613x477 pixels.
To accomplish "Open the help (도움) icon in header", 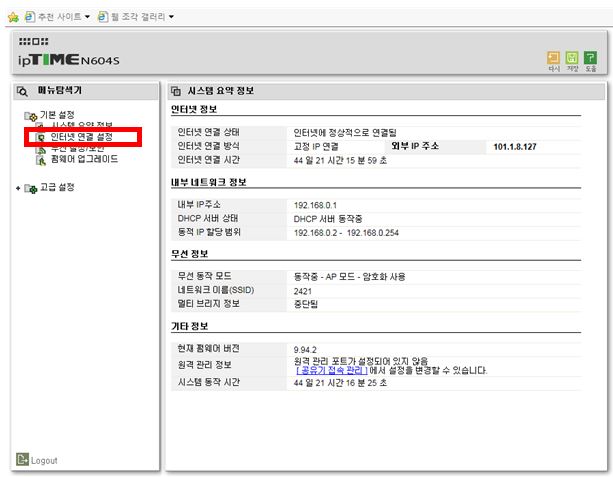I will 591,59.
